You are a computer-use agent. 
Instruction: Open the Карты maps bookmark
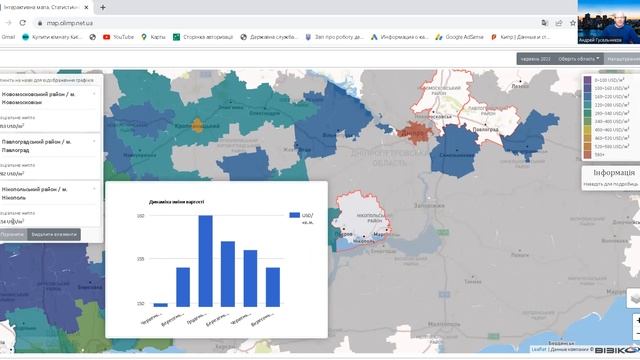click(153, 37)
